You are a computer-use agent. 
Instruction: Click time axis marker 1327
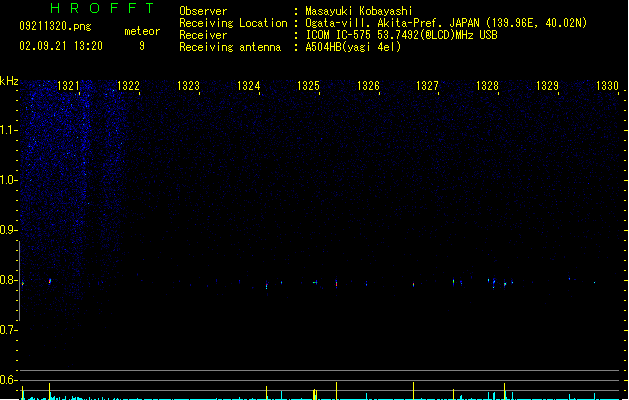tap(427, 86)
